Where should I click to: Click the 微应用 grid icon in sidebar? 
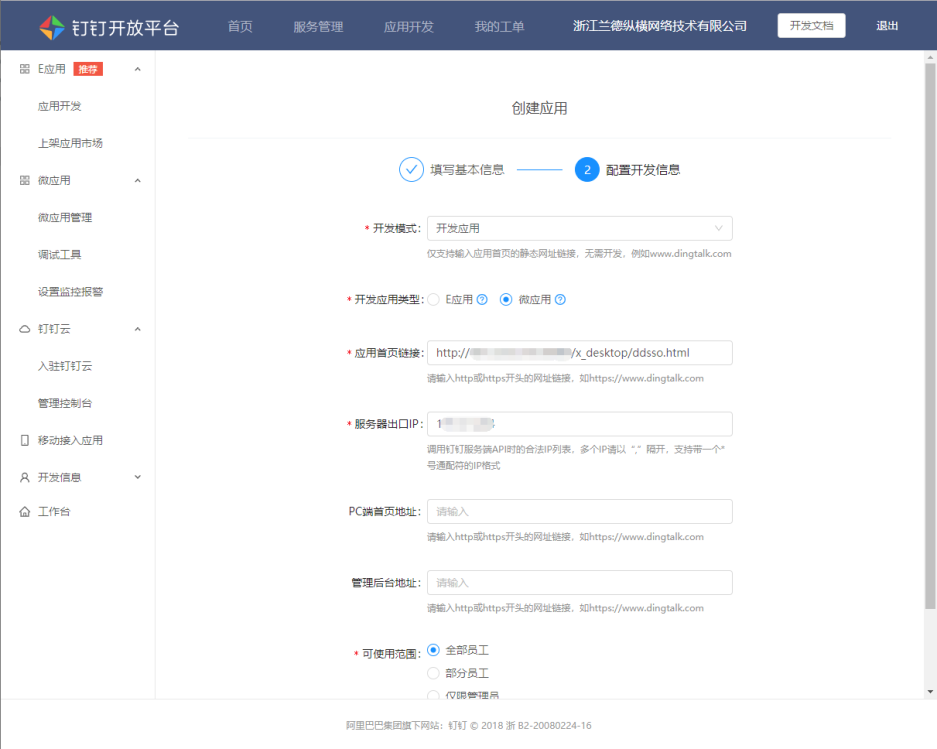click(25, 180)
